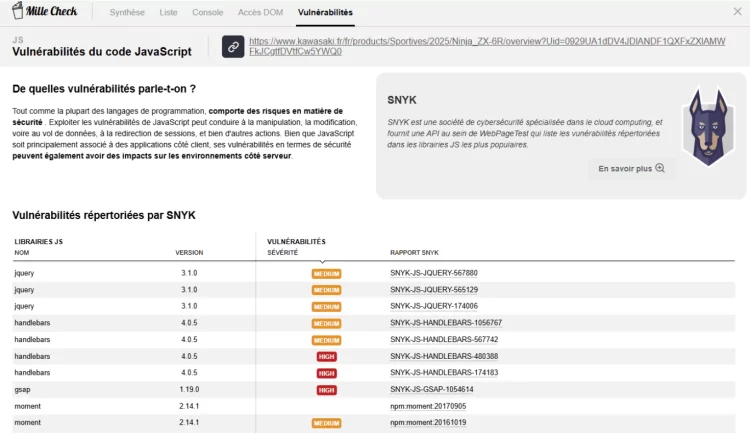Screen dimensions: 750x434
Task: Sort by the Sévérité column header
Action: click(x=283, y=253)
